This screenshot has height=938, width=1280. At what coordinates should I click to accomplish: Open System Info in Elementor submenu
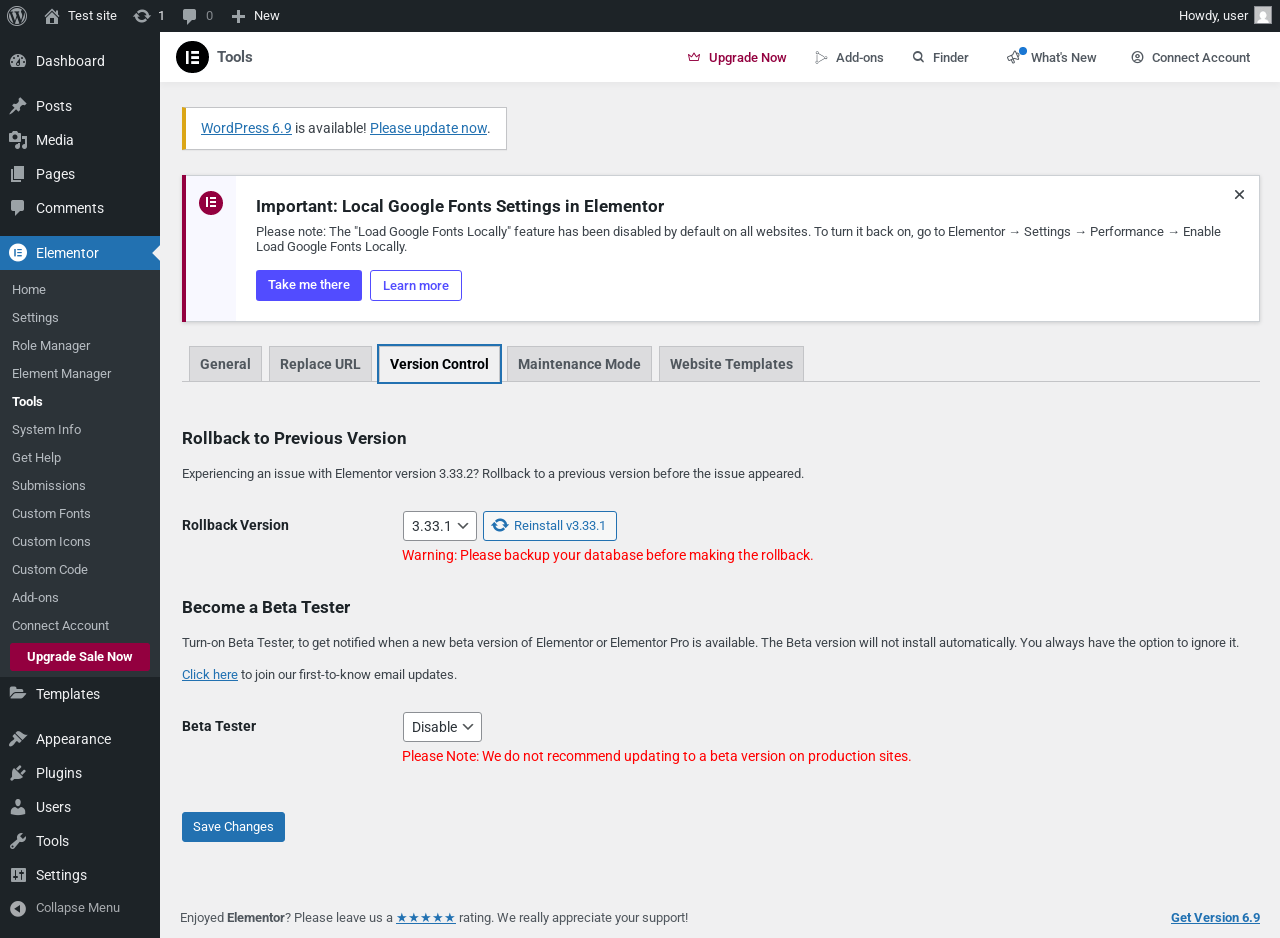tap(46, 429)
